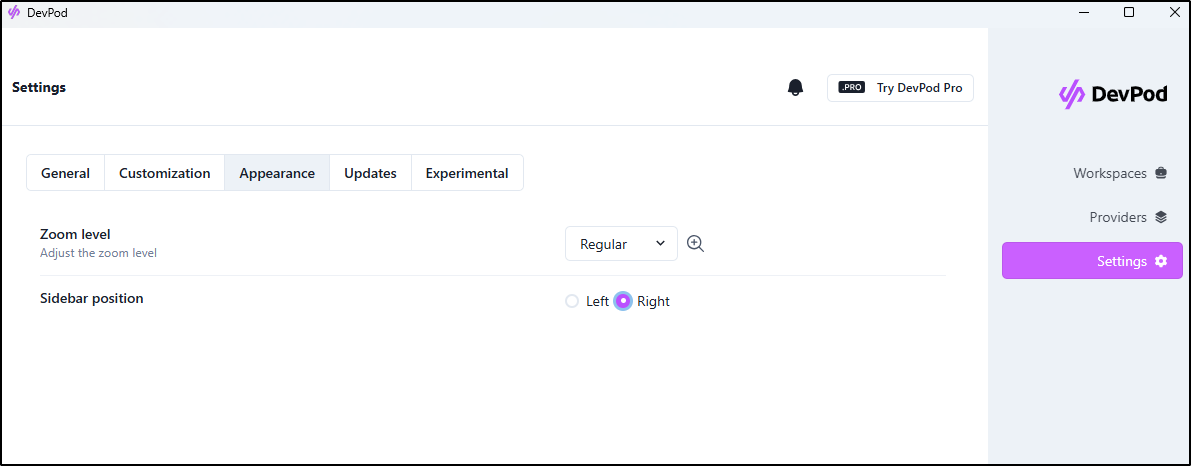Open the Customization tab
Image resolution: width=1191 pixels, height=466 pixels.
(164, 173)
